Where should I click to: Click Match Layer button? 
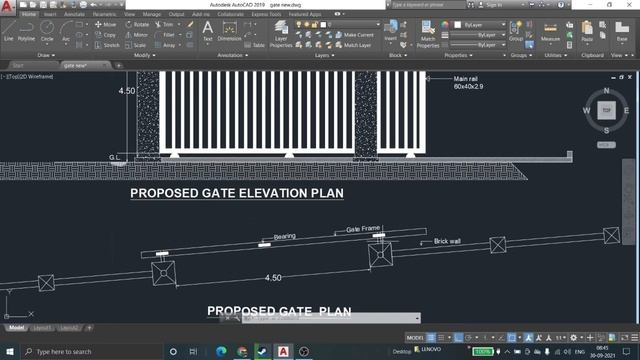click(353, 45)
